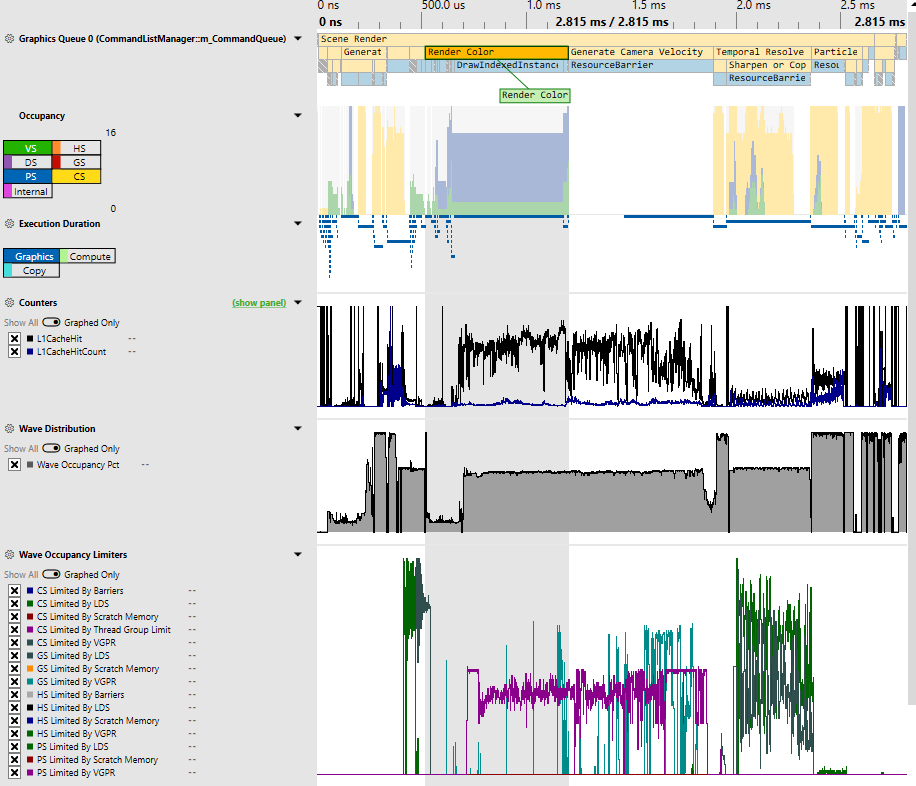Select the Compute filter in Execution Duration

pyautogui.click(x=88, y=256)
